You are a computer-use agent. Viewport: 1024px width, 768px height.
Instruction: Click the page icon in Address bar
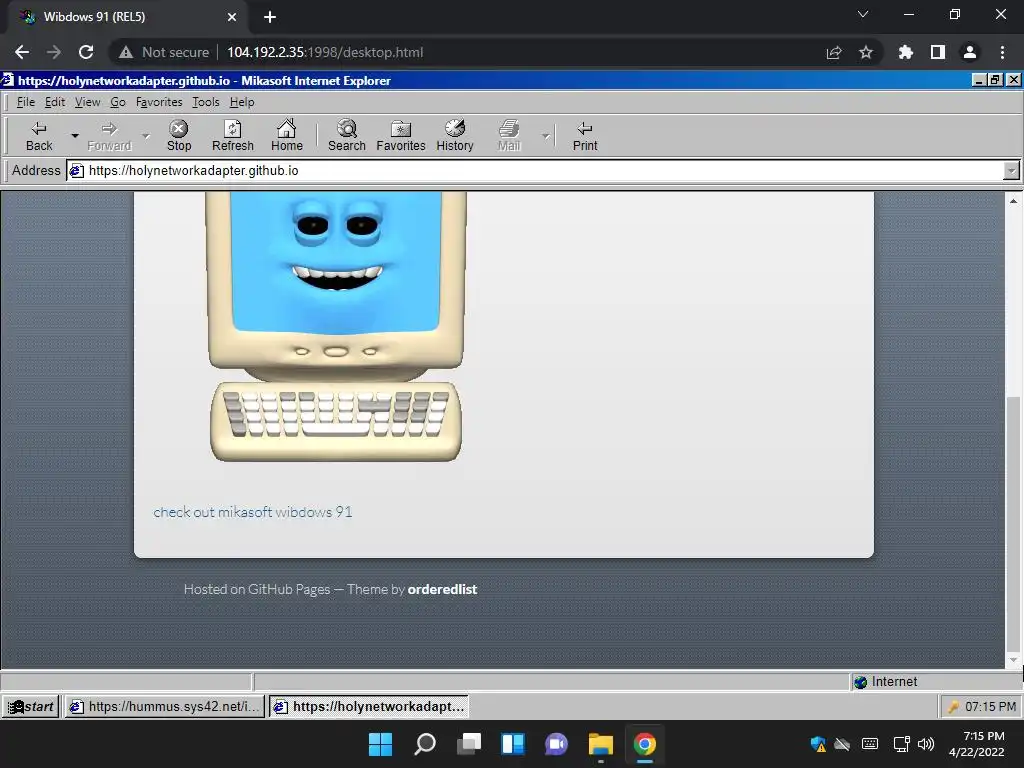coord(77,171)
